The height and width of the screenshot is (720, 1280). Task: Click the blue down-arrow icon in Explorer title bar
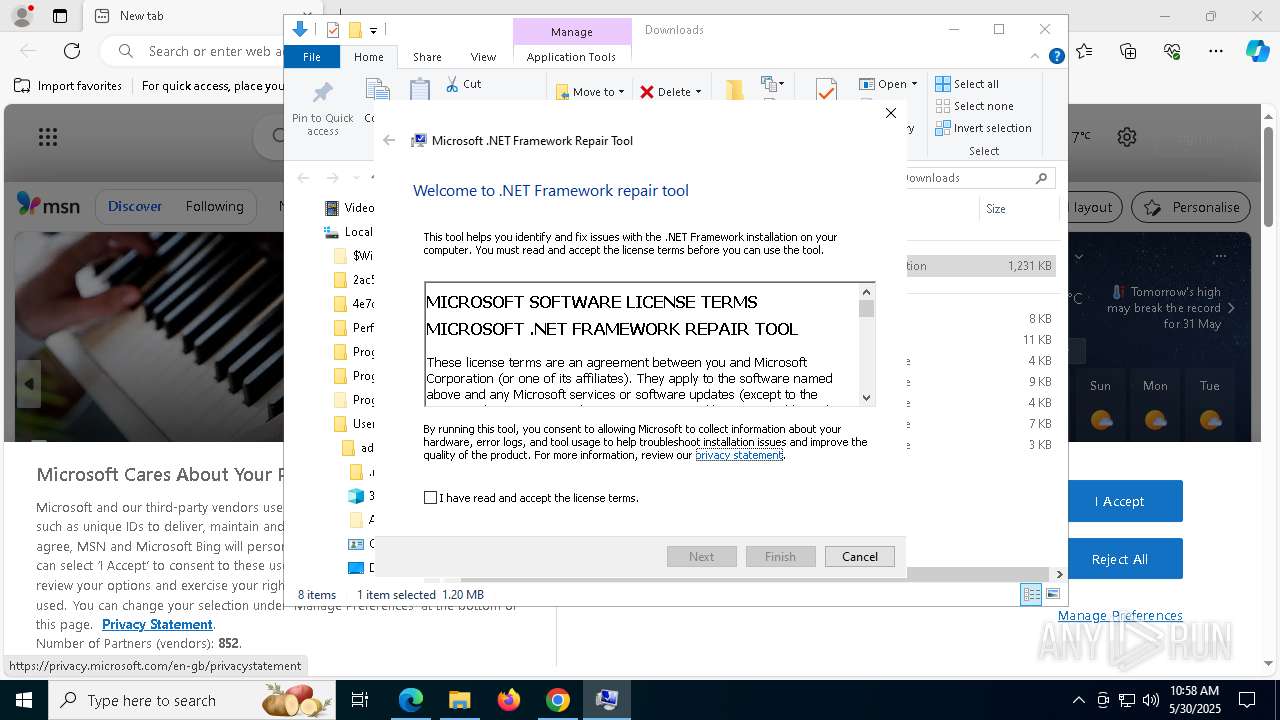pos(299,30)
